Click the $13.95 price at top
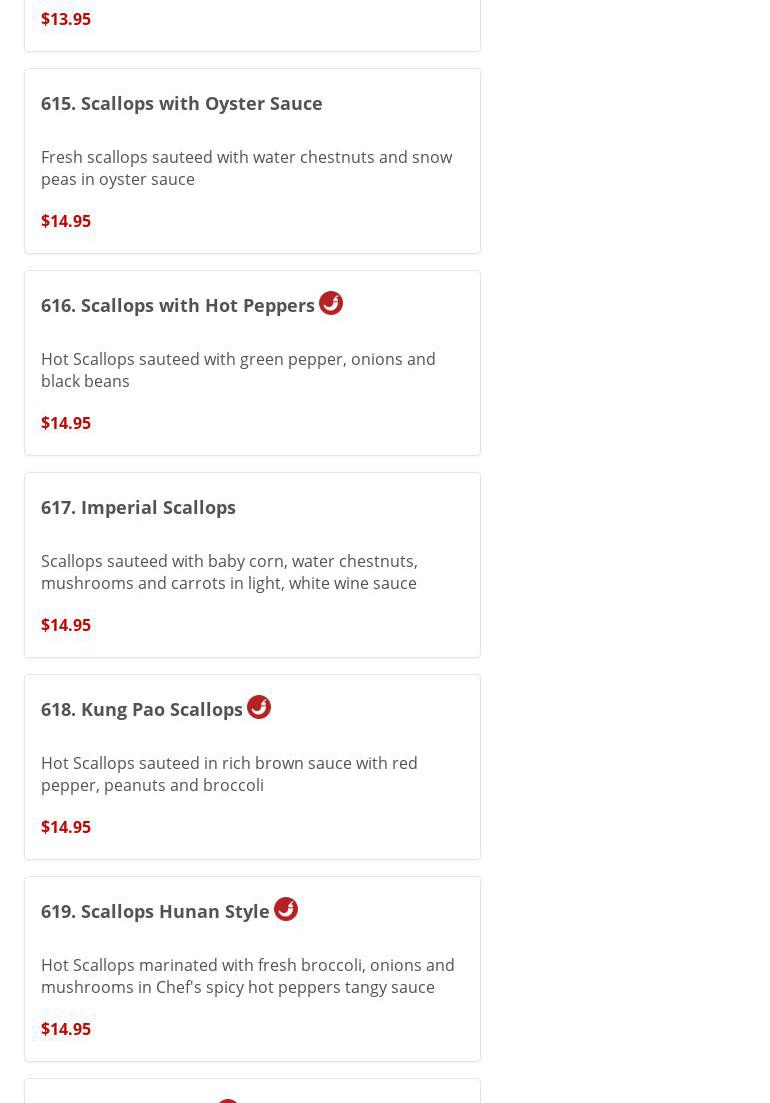 [66, 19]
